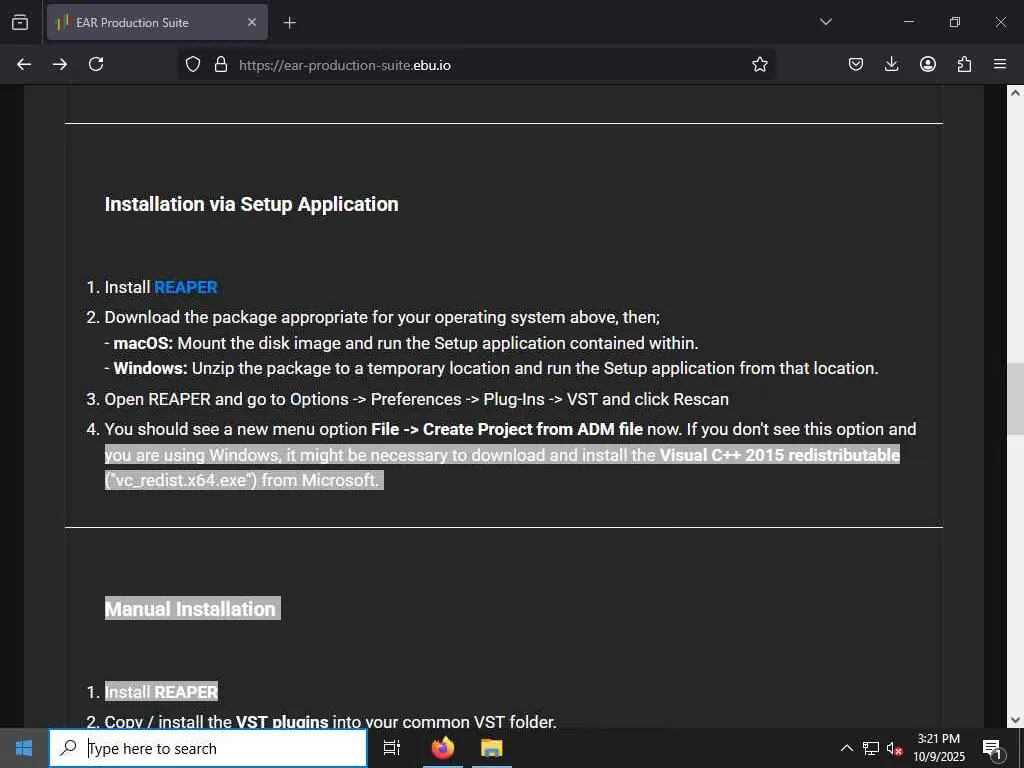This screenshot has width=1024, height=768.
Task: Open the downloads panel
Action: 891,64
